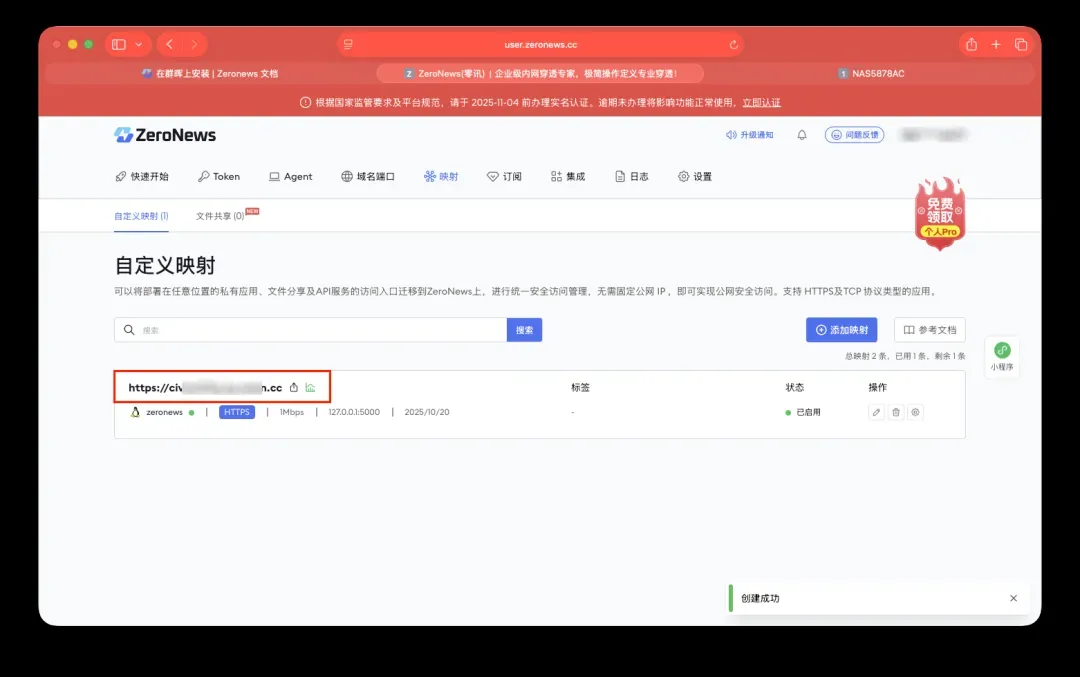Open the mapping's gear settings icon

(x=915, y=412)
